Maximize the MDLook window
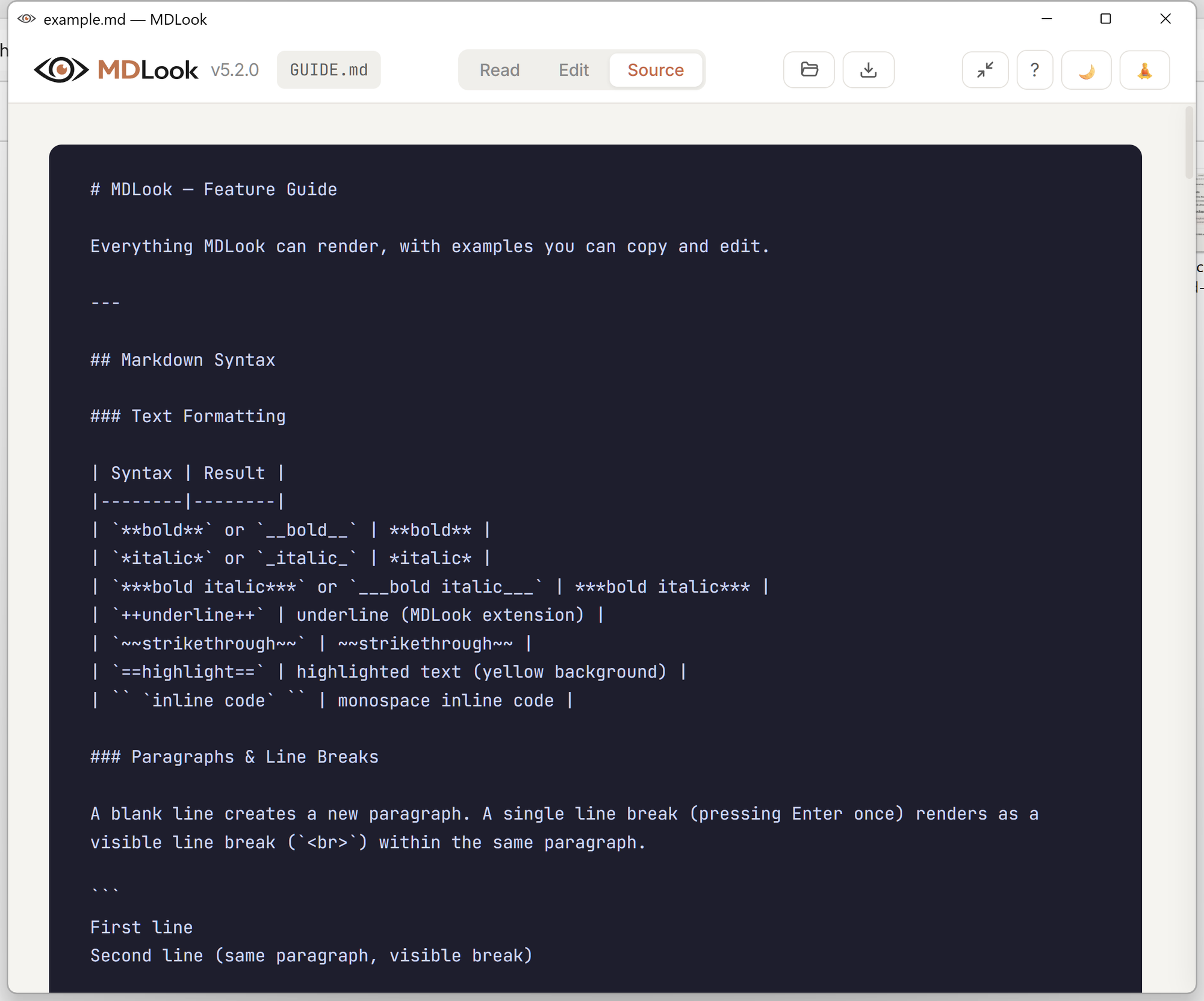The width and height of the screenshot is (1204, 1001). [x=1105, y=19]
